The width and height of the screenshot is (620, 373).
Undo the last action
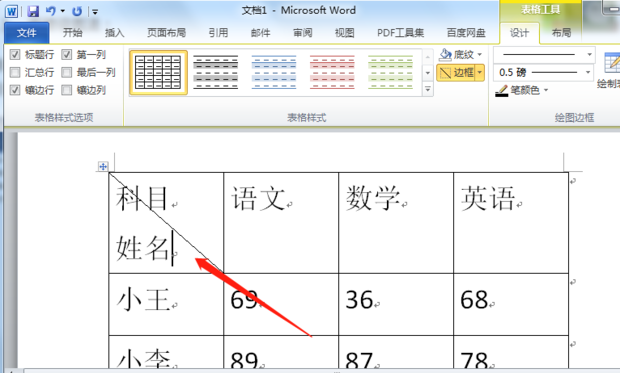(50, 11)
